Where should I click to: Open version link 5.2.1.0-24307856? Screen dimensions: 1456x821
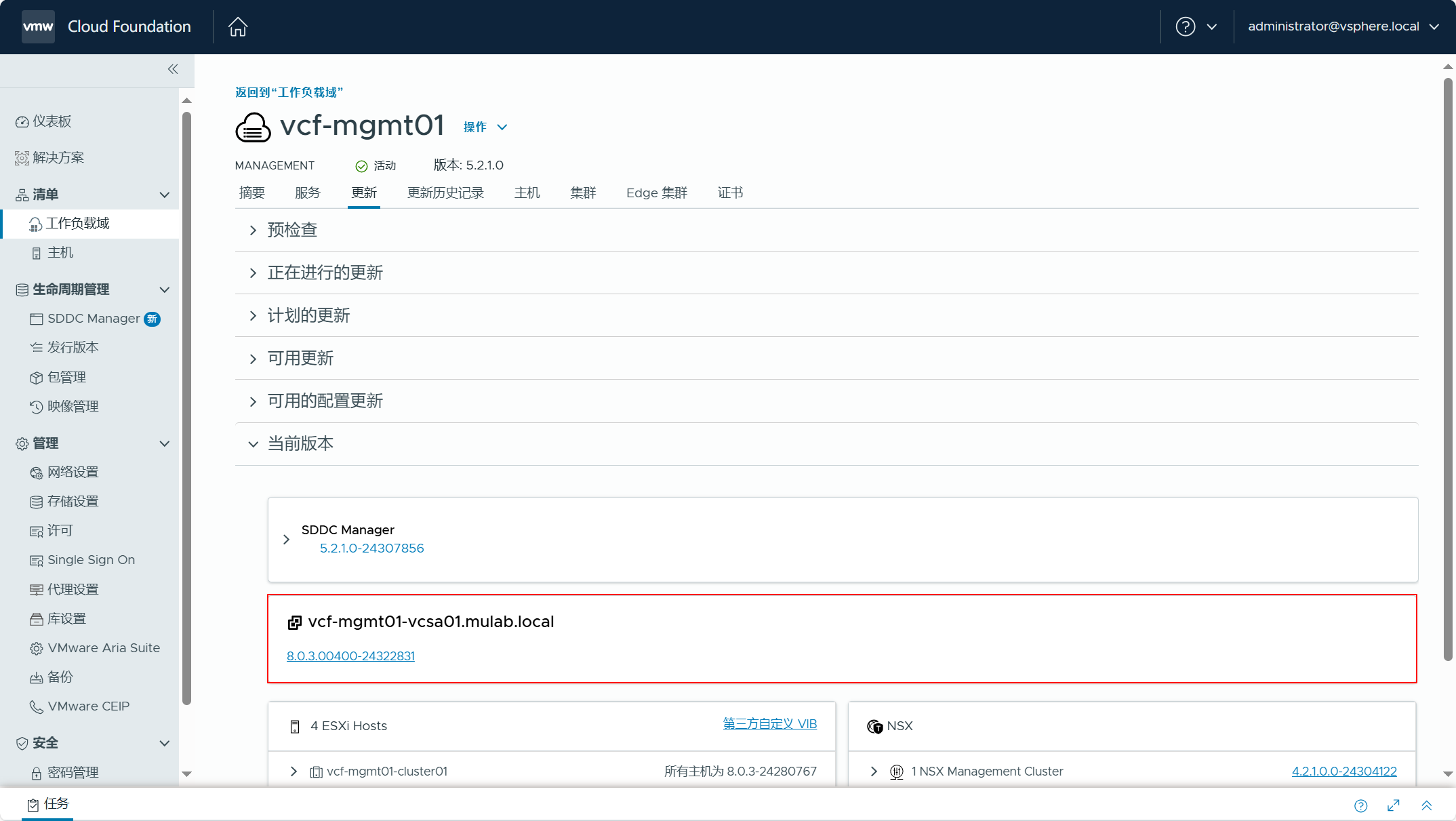pyautogui.click(x=371, y=548)
